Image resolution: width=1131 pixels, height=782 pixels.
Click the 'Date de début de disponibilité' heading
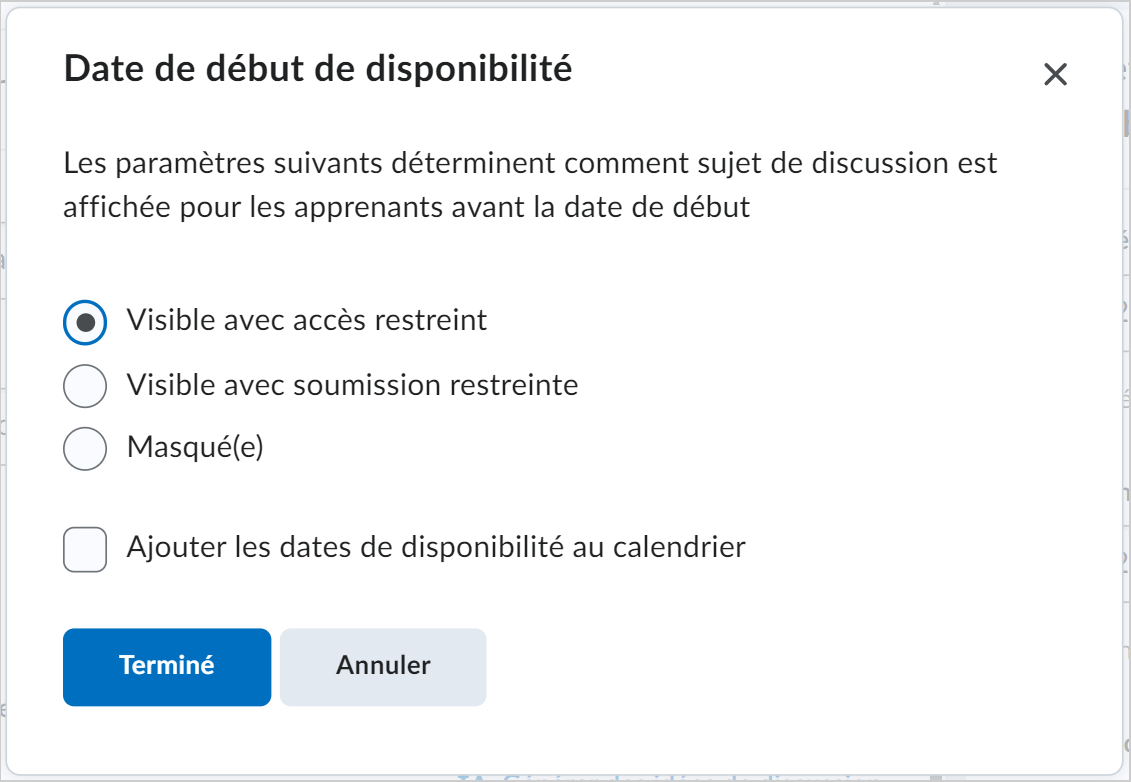[x=318, y=69]
